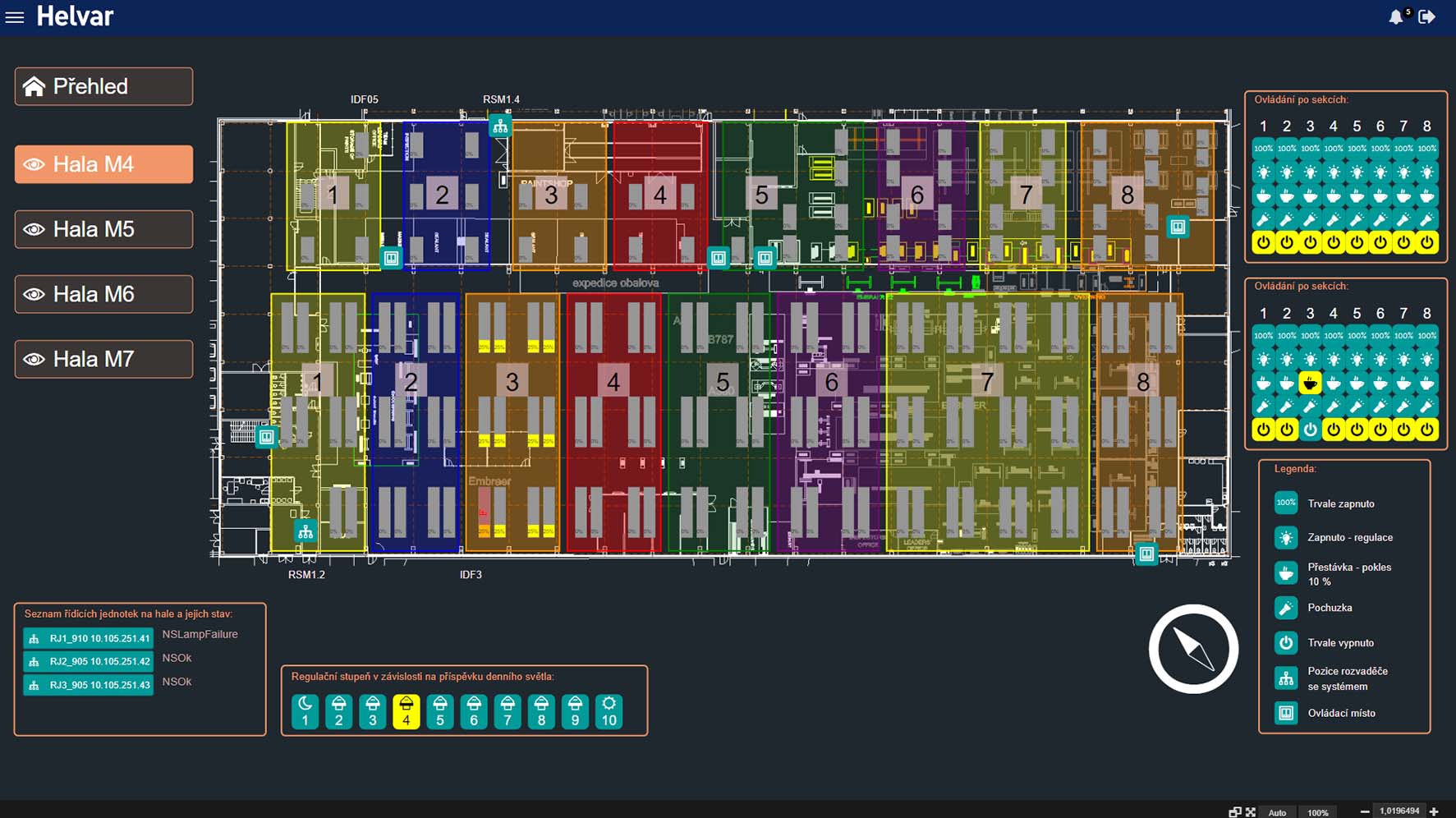This screenshot has width=1456, height=818.
Task: Open the notifications bell
Action: point(1395,17)
